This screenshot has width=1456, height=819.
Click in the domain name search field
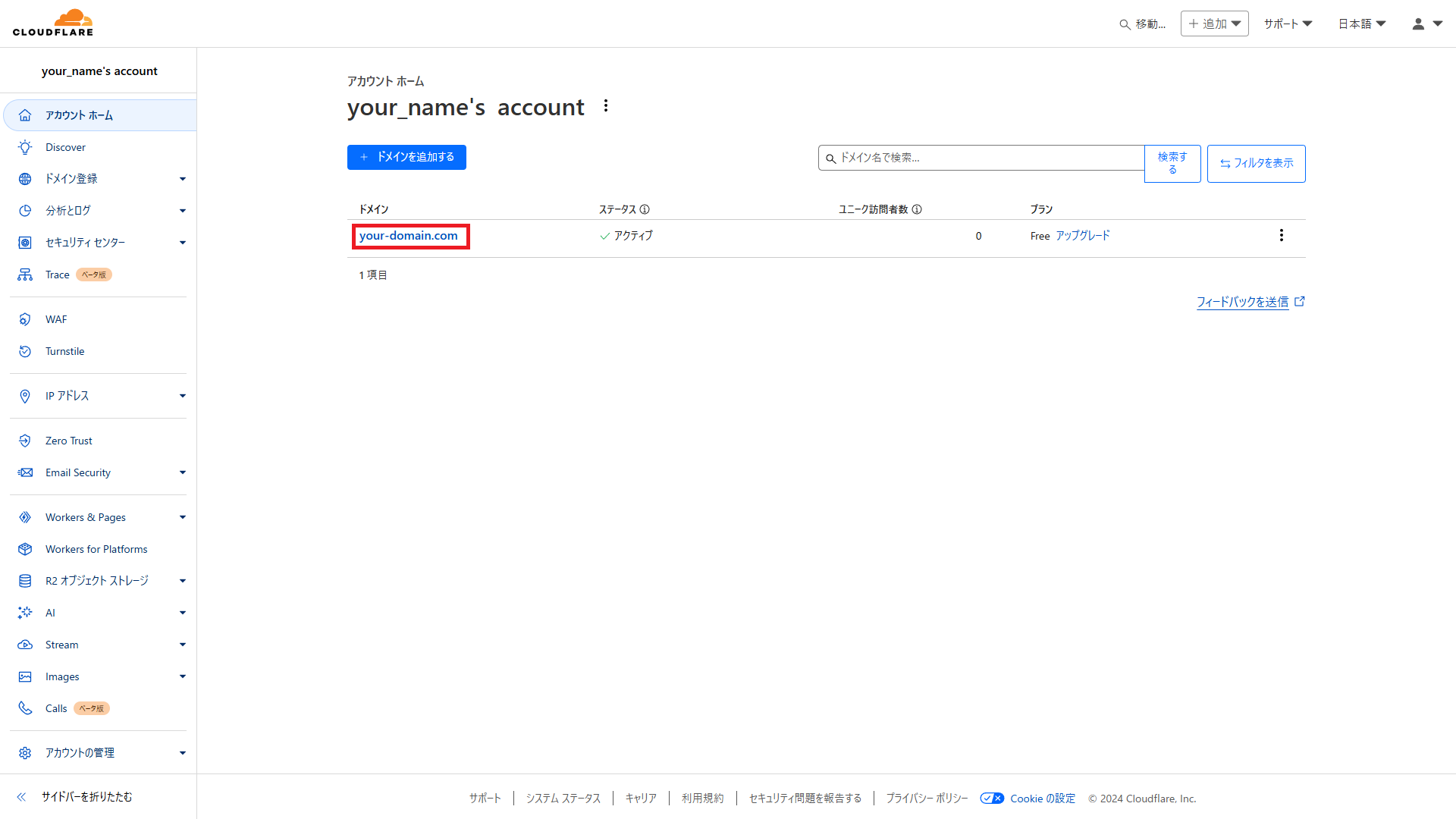click(x=986, y=158)
